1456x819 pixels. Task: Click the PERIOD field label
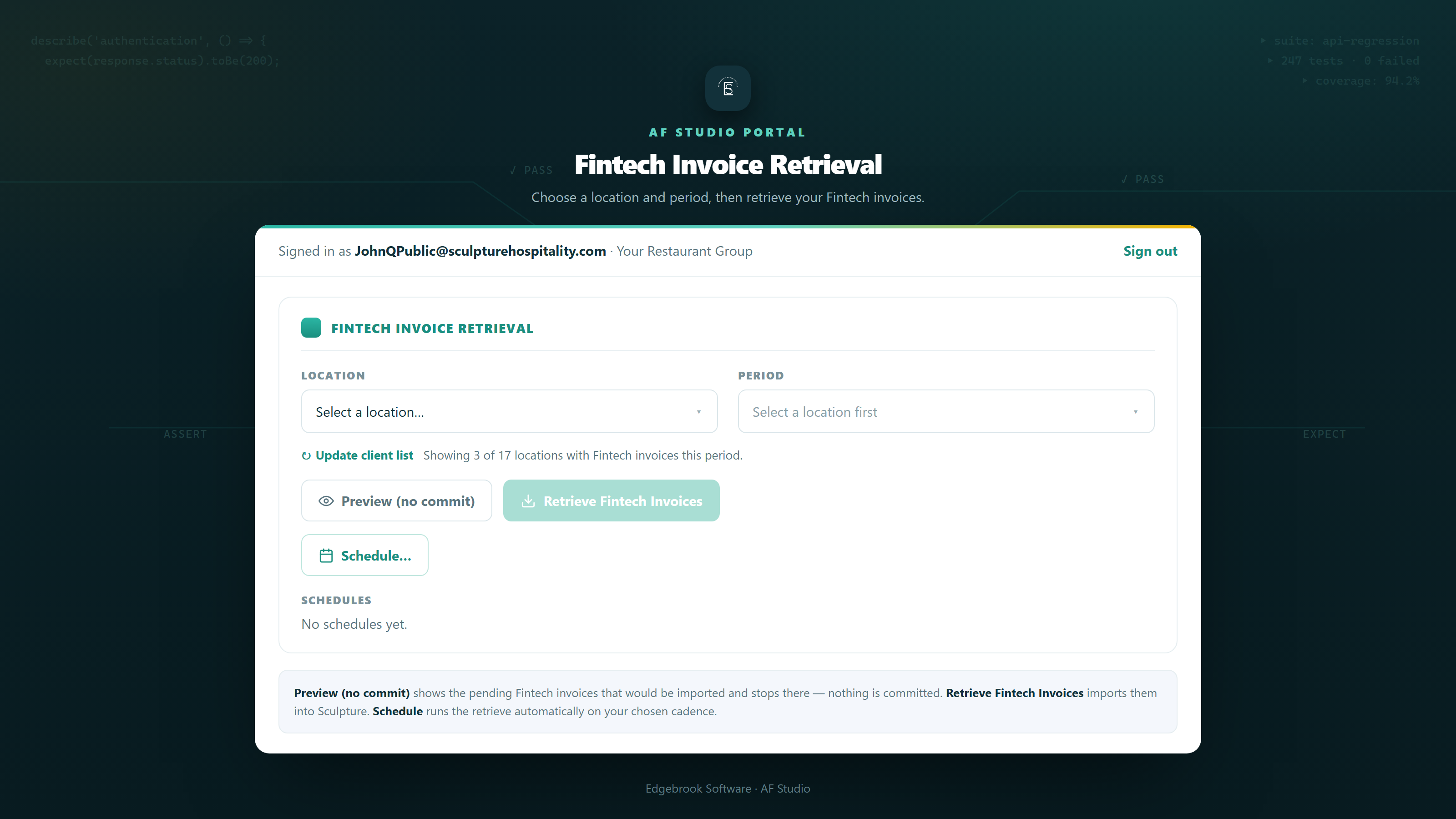[x=761, y=375]
